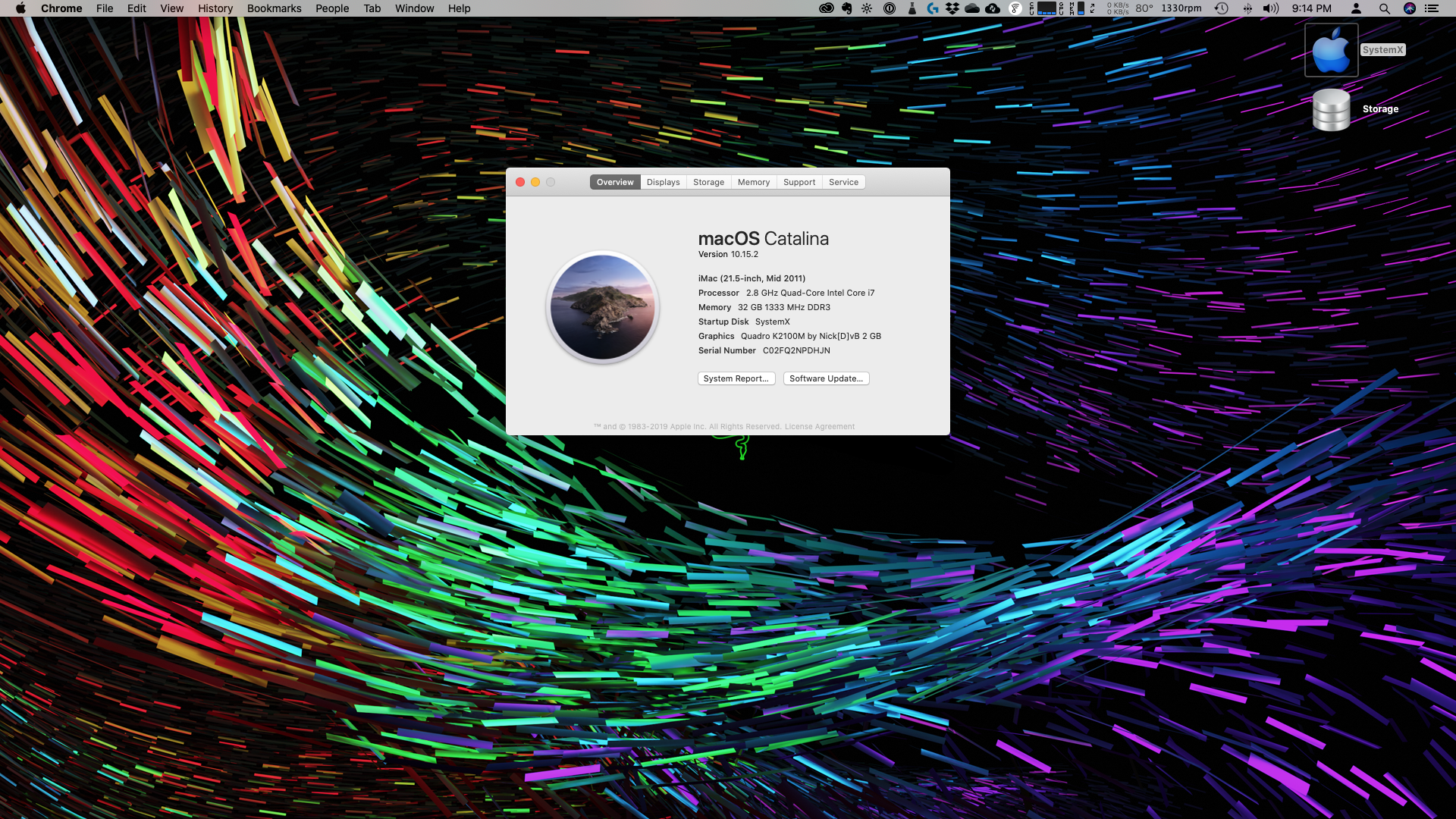Viewport: 1456px width, 819px height.
Task: Launch Siri from the menu bar
Action: coord(1410,8)
